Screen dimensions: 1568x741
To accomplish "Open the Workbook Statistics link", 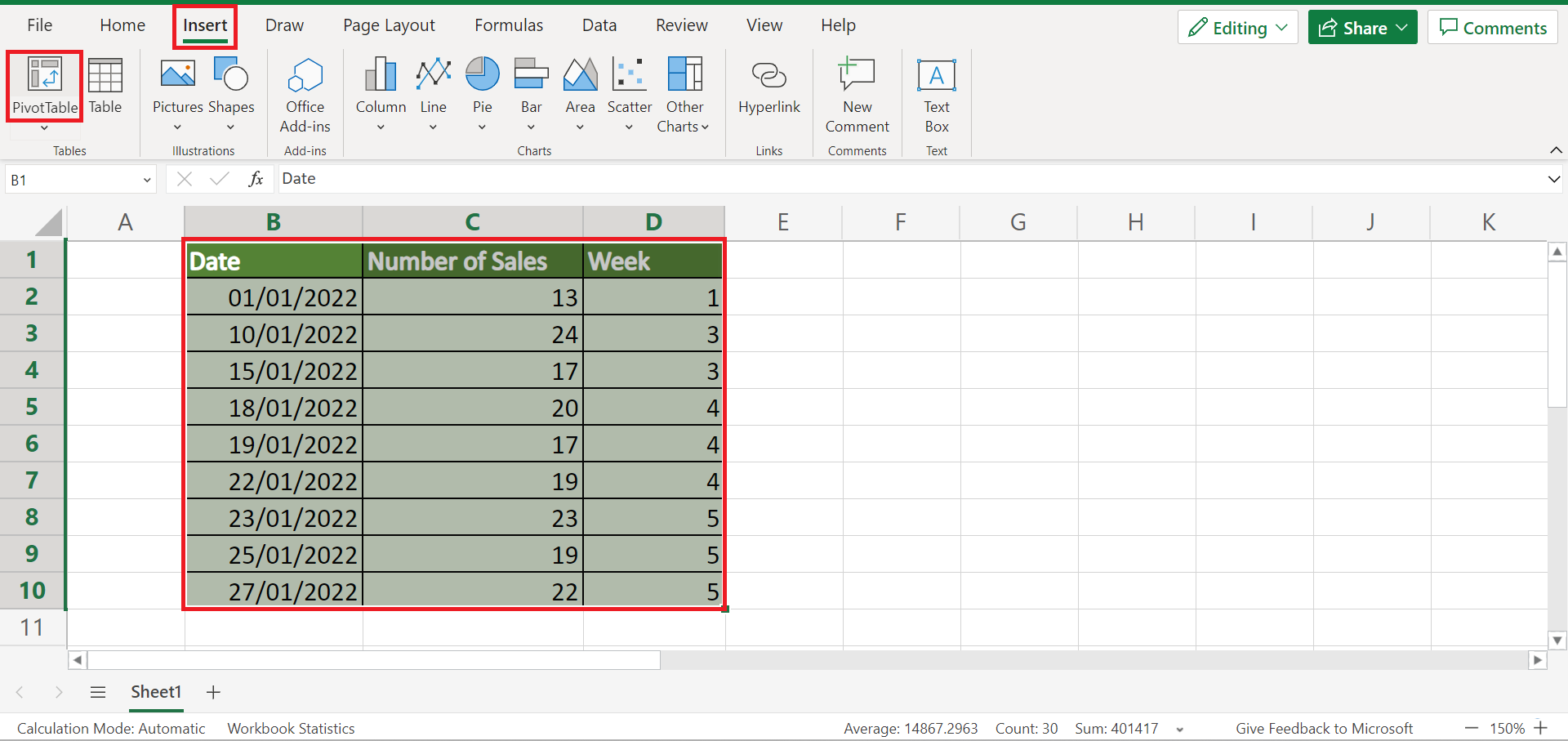I will coord(291,728).
